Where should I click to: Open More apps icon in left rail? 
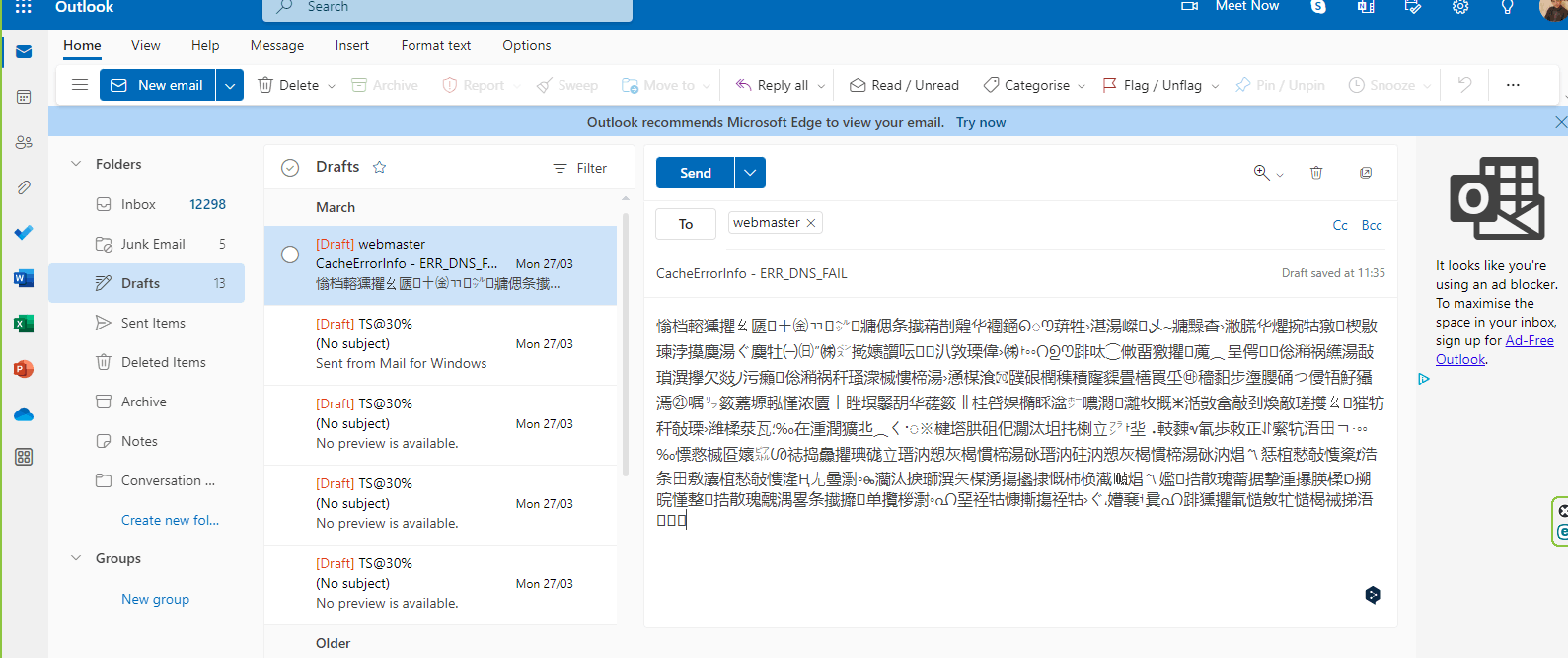[x=24, y=457]
